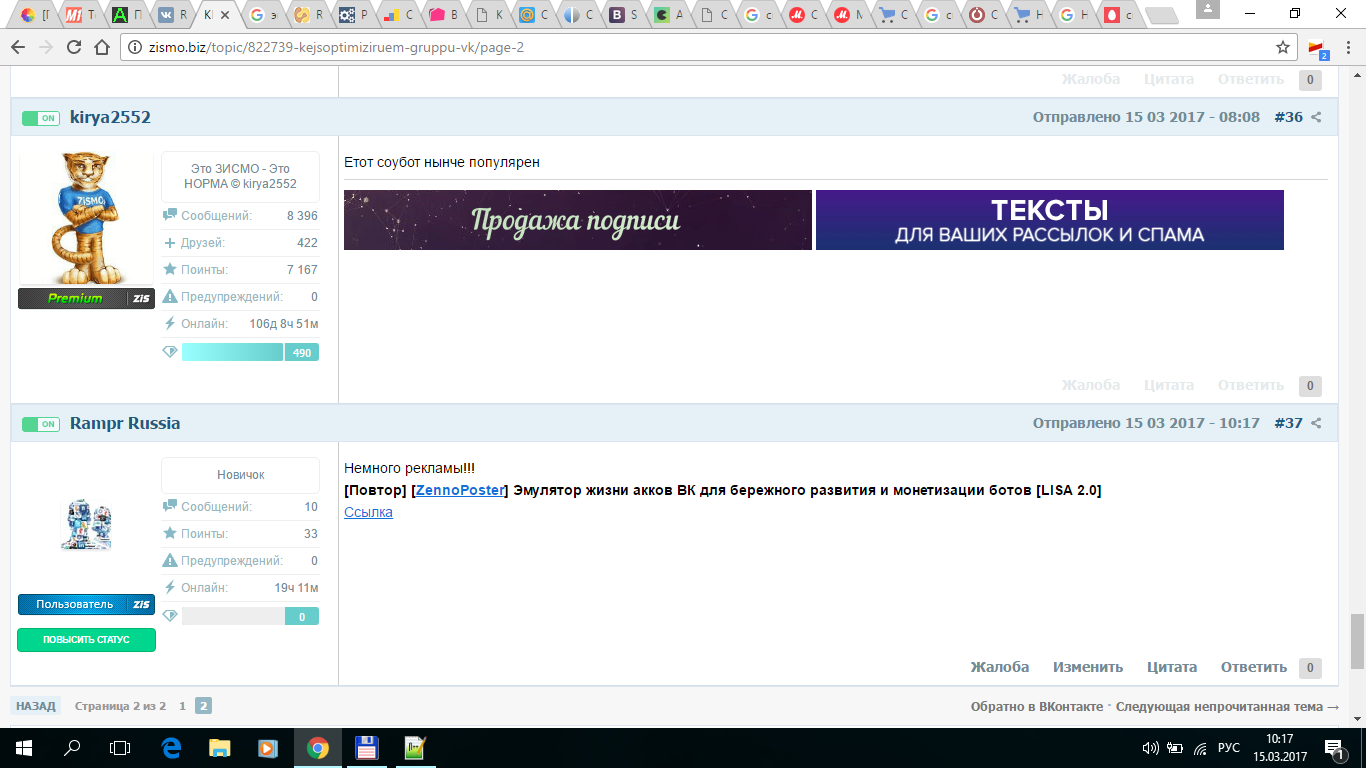1366x768 pixels.
Task: Click 'Цитата' under kirya2552's post #36
Action: click(1169, 385)
